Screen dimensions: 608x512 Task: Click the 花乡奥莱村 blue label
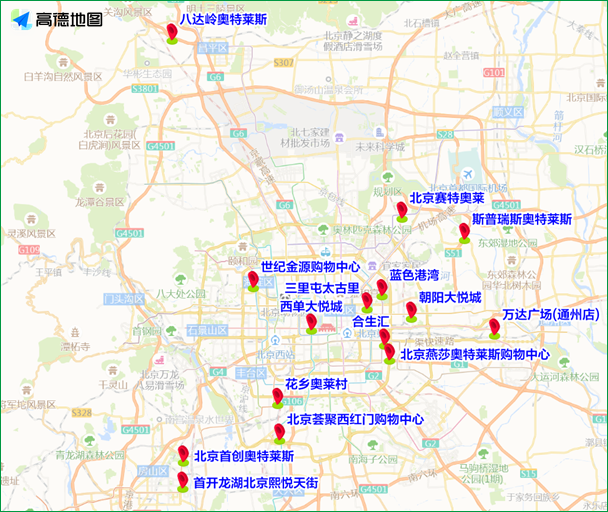click(316, 384)
